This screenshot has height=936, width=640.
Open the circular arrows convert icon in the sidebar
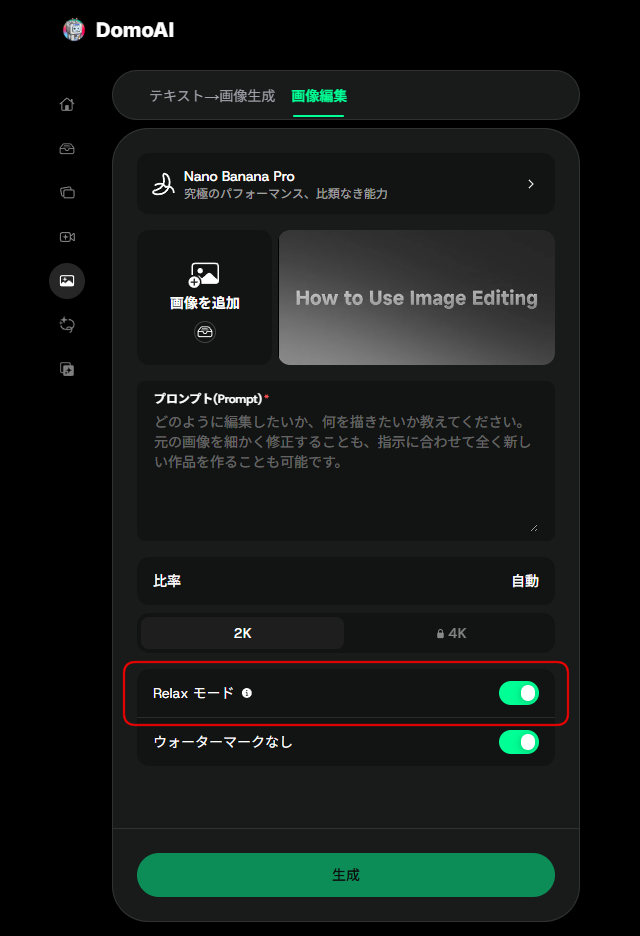67,325
